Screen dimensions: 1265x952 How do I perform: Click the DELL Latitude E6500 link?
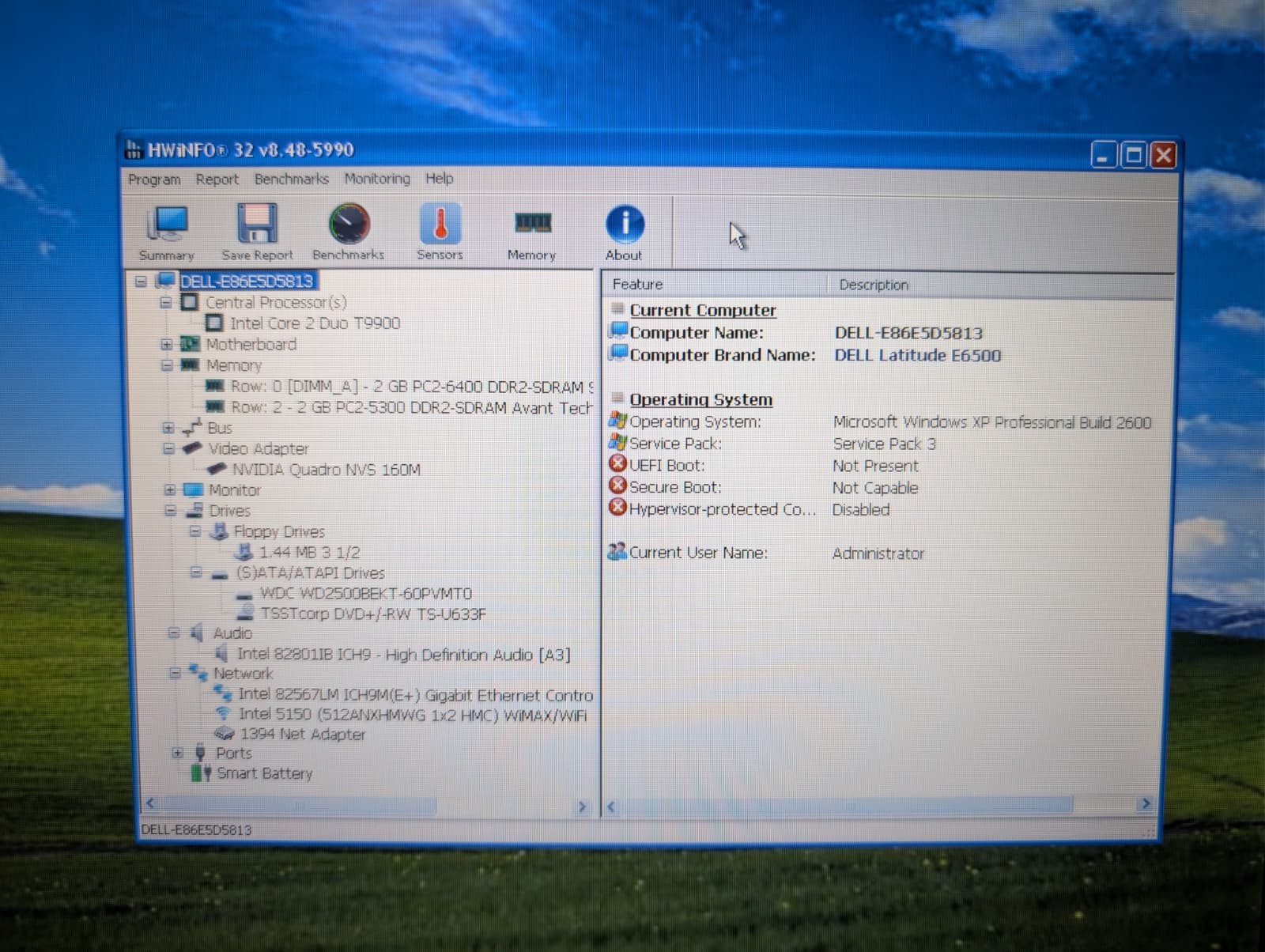point(917,355)
